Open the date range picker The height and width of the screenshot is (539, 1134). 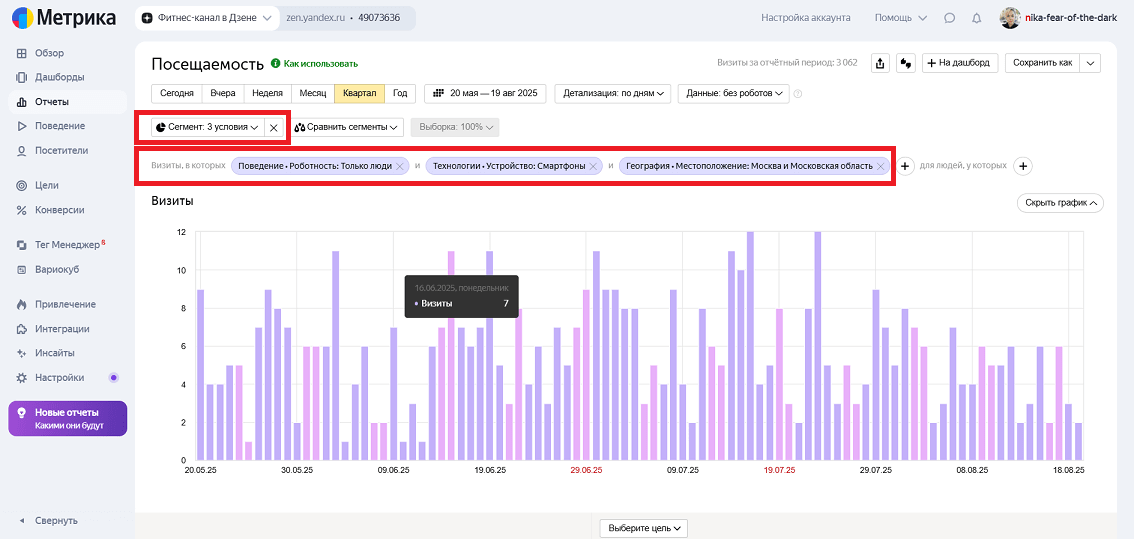click(486, 93)
